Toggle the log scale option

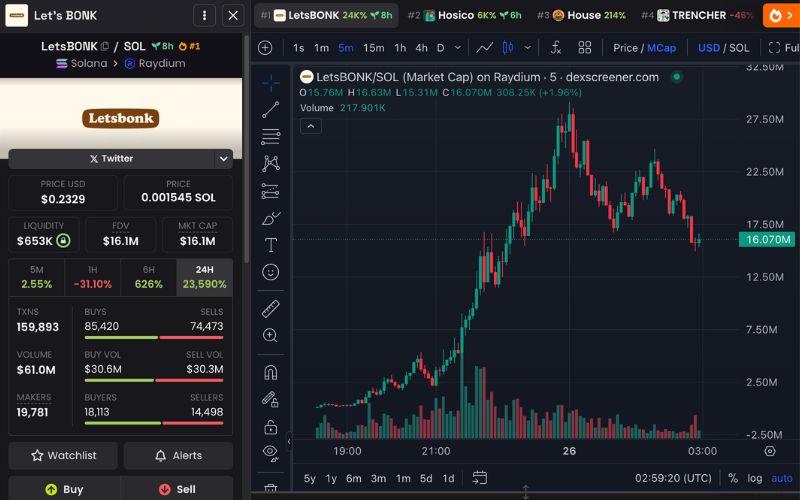755,479
